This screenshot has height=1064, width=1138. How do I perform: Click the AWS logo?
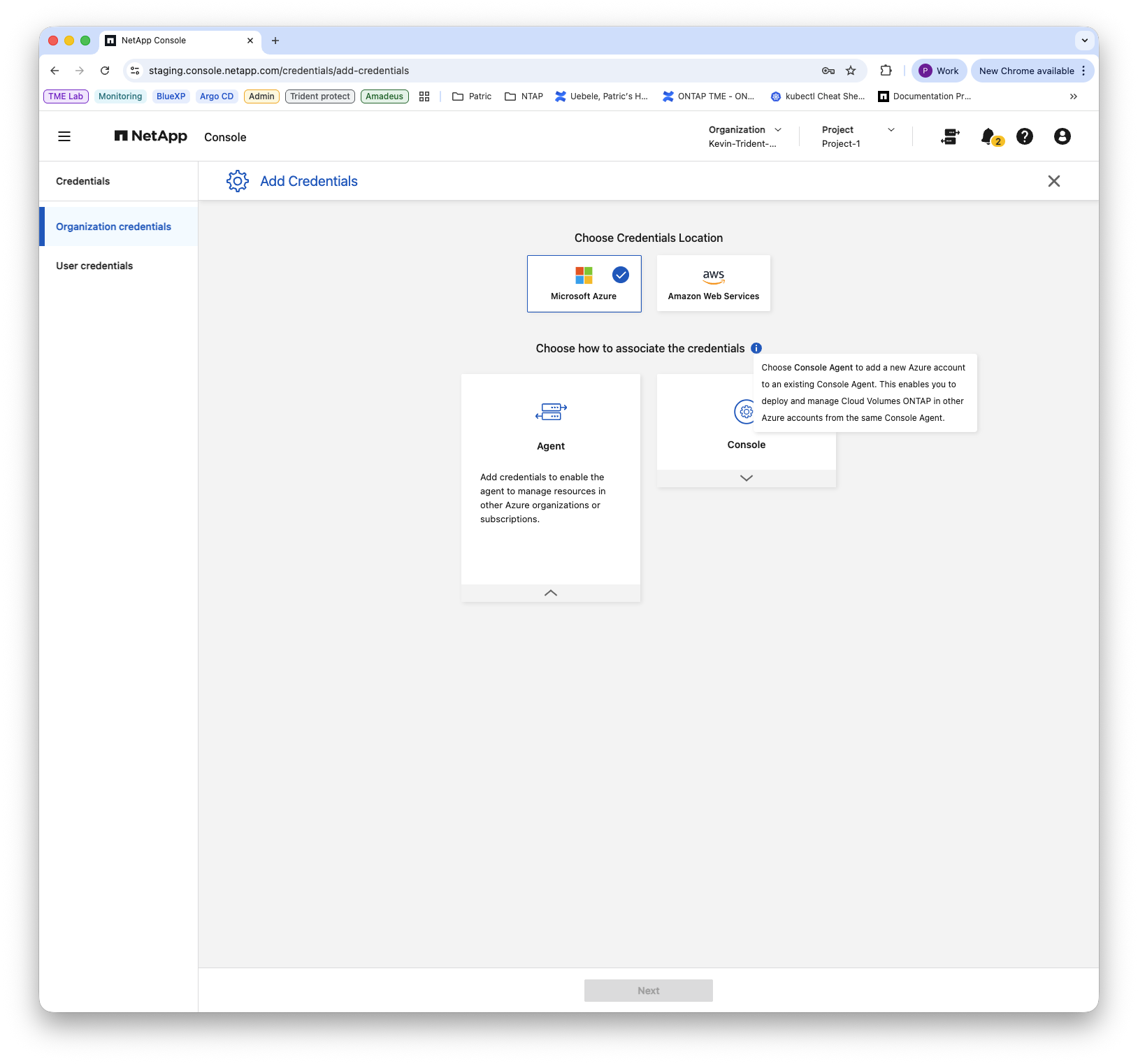tap(714, 277)
